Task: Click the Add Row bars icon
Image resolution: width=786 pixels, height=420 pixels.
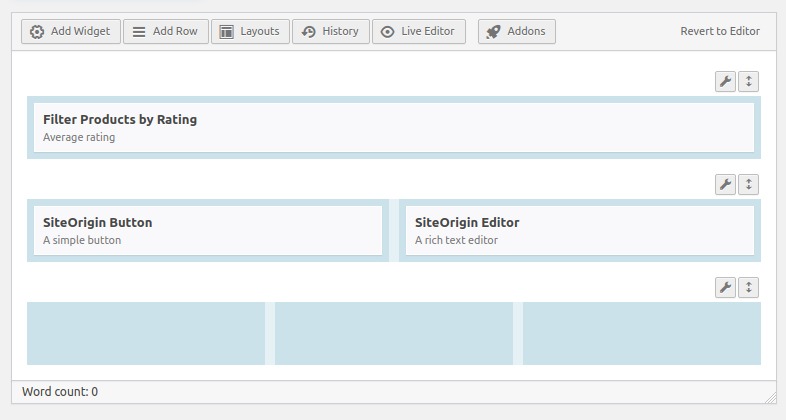Action: pyautogui.click(x=139, y=32)
